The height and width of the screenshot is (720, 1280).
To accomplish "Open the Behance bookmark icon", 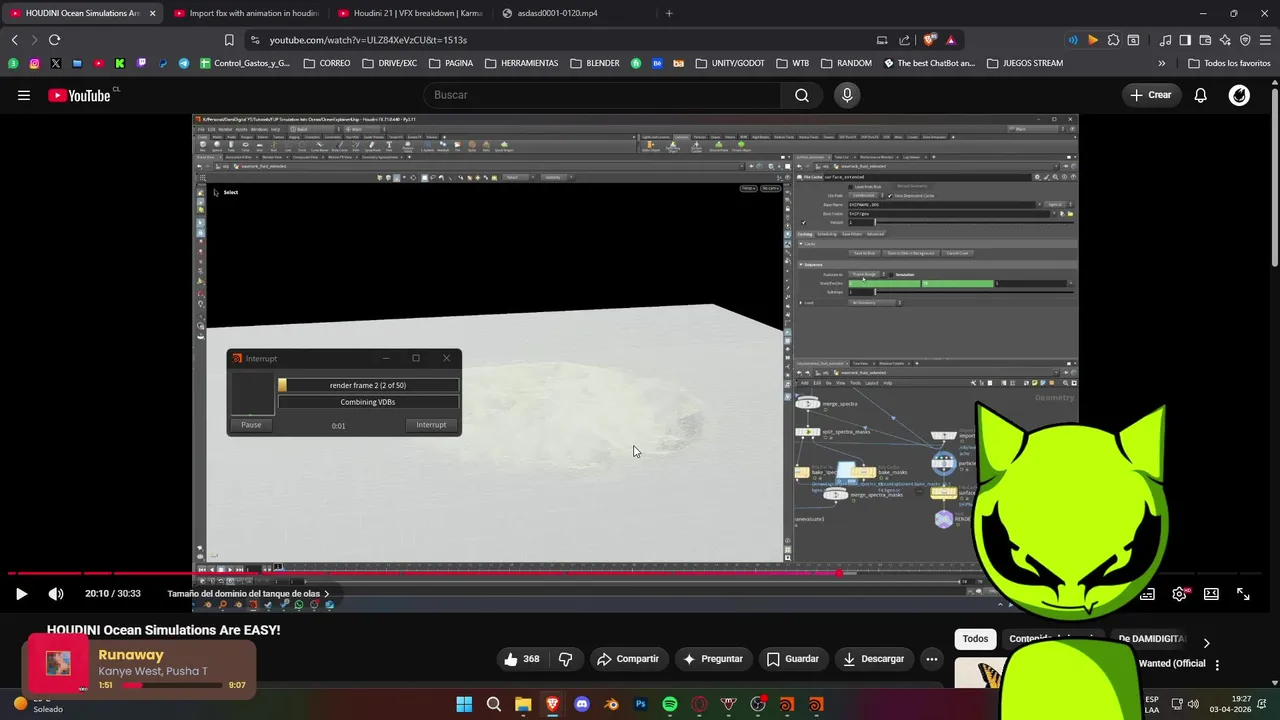I will (657, 63).
